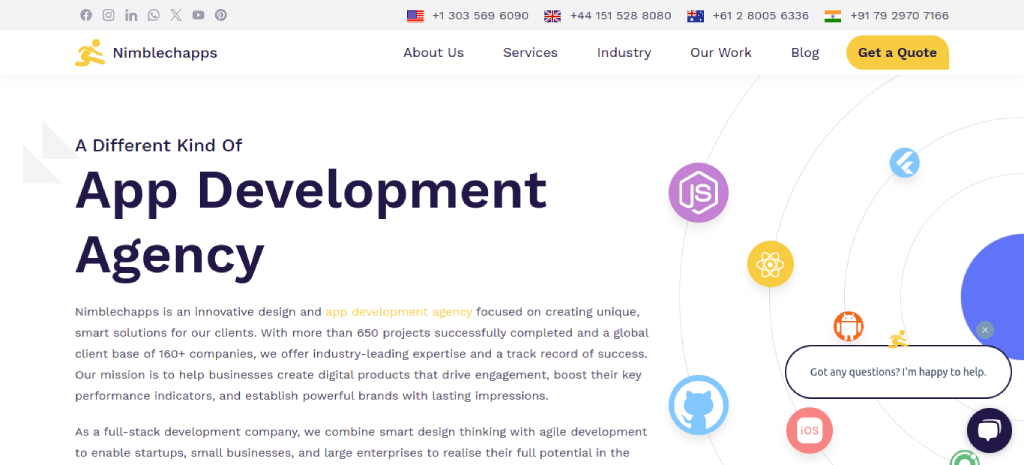Viewport: 1024px width, 465px height.
Task: Open the About Us menu
Action: [434, 53]
